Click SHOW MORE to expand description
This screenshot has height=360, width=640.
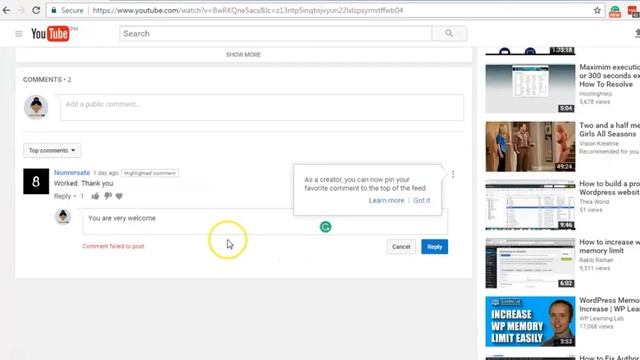[243, 54]
